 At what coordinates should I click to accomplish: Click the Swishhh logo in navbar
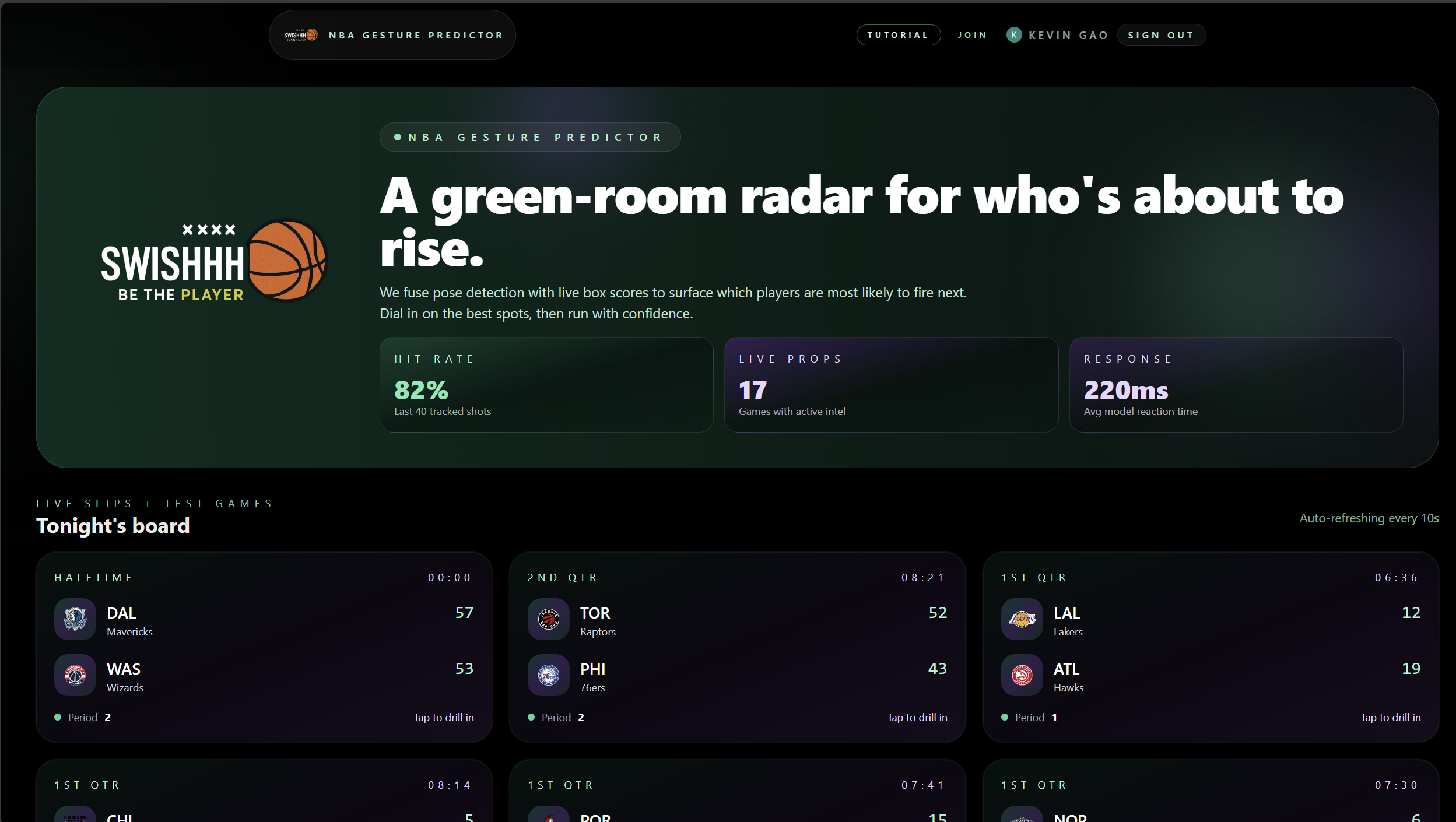click(x=301, y=35)
